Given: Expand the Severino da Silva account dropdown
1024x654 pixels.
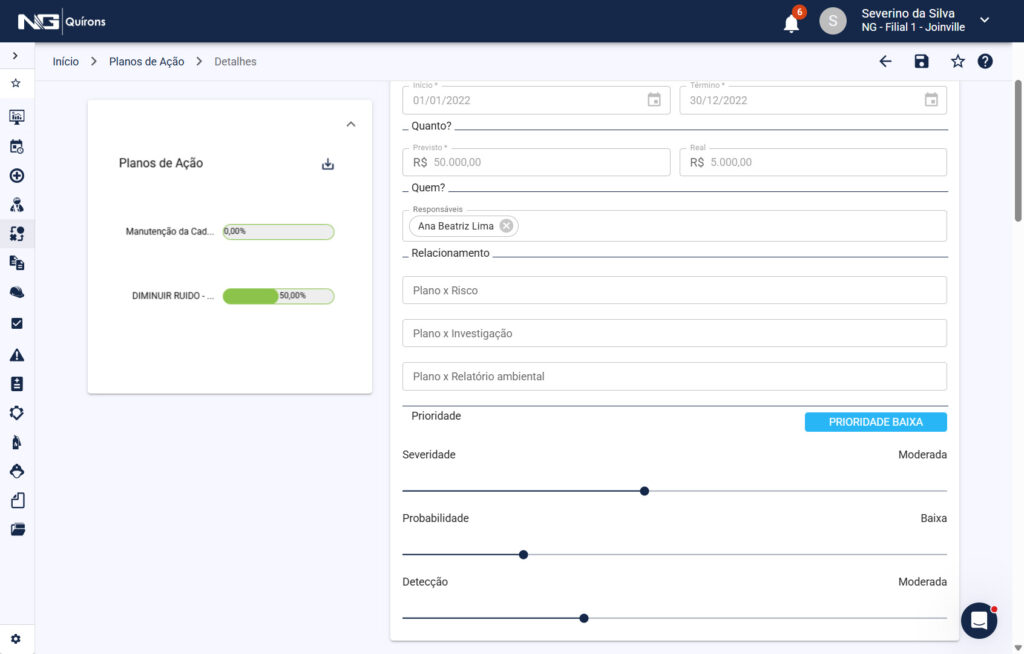Looking at the screenshot, I should point(985,20).
